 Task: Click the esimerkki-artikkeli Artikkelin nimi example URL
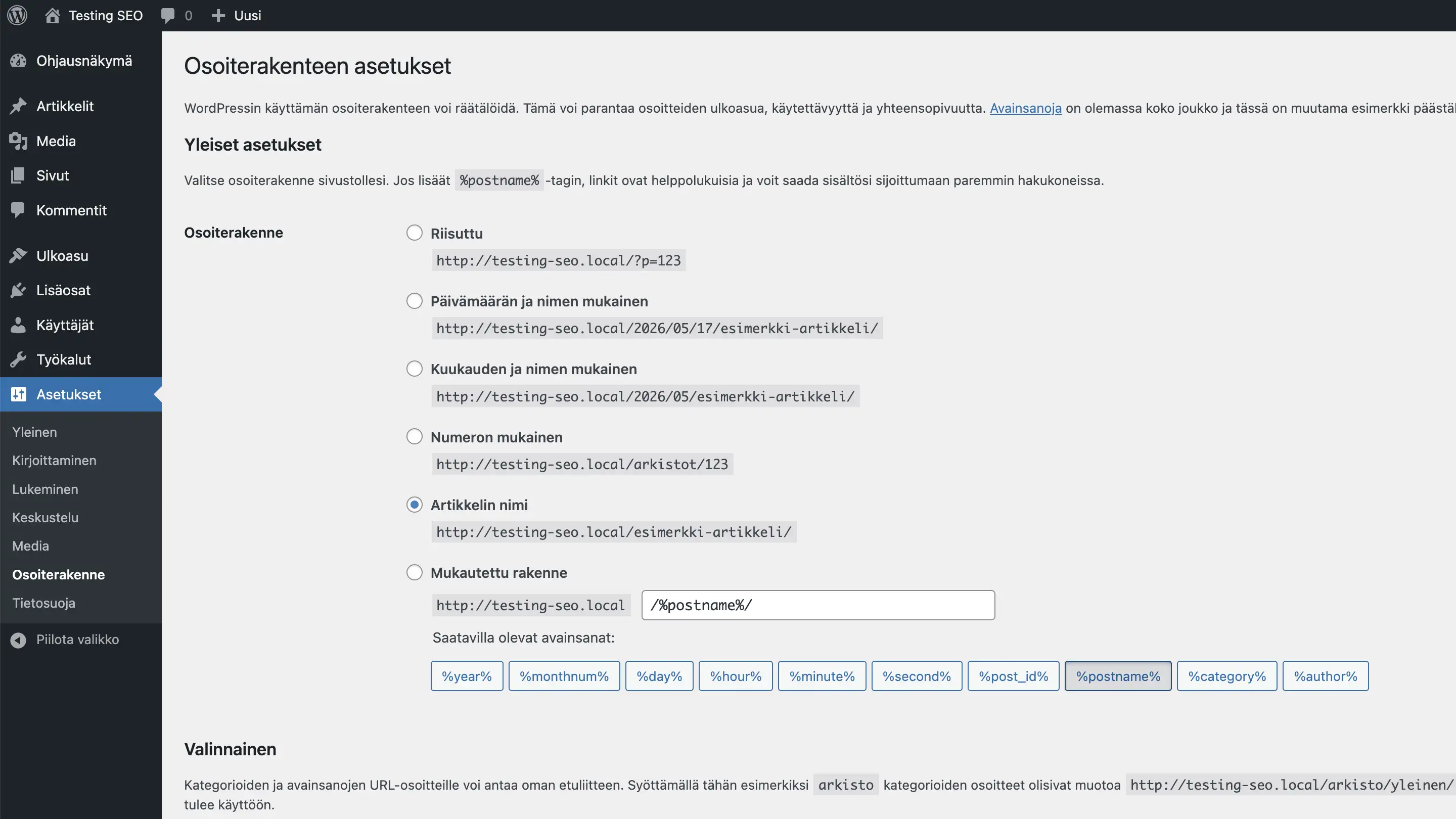614,532
